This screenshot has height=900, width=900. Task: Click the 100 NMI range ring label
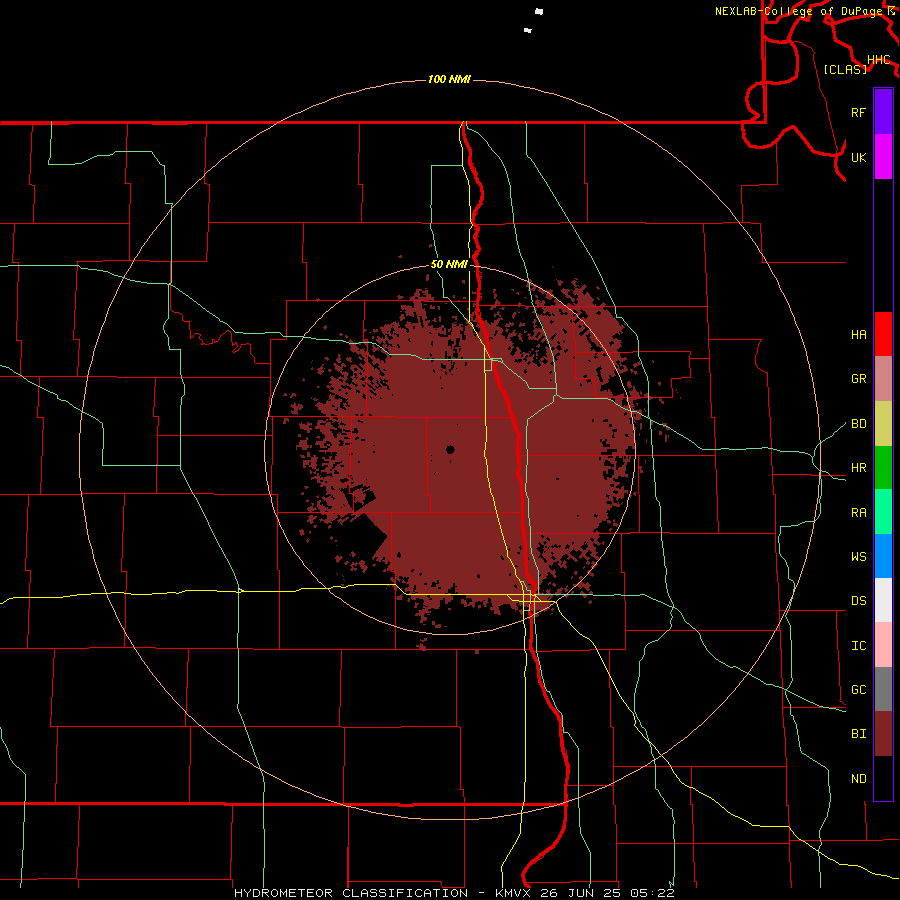tap(449, 79)
